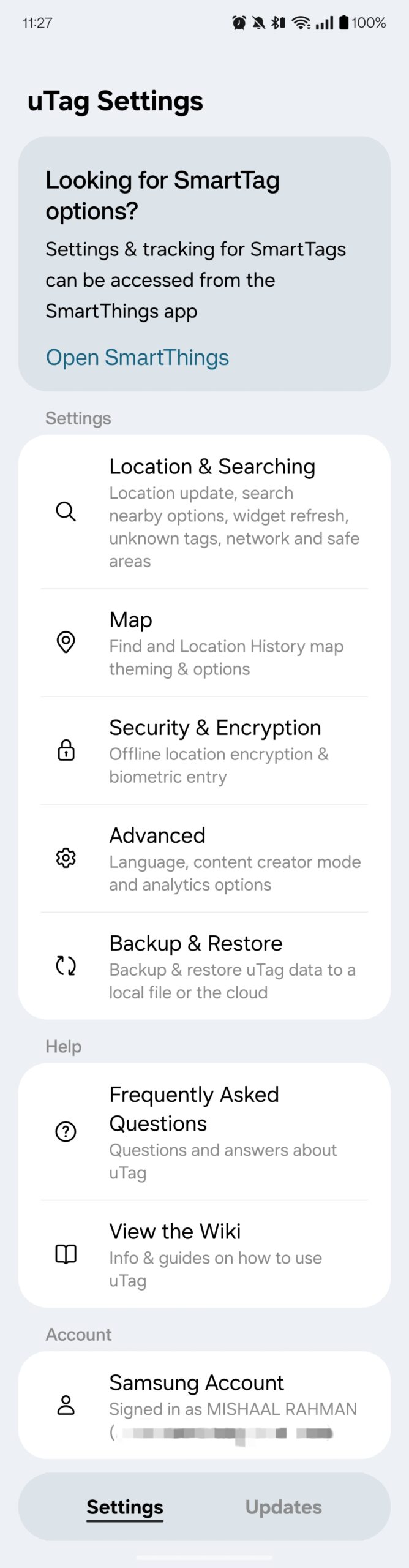Tap the map pin icon
The height and width of the screenshot is (1568, 409).
click(66, 642)
